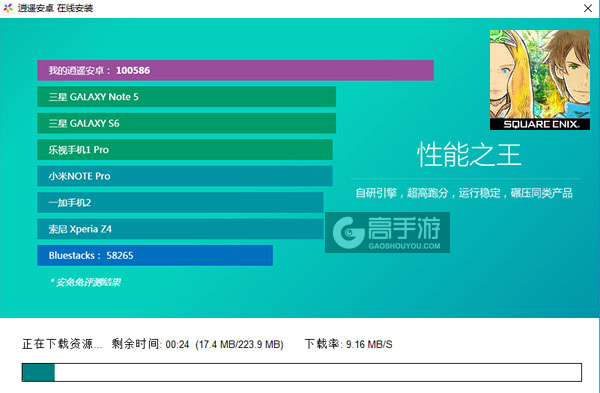Select the 索尼 Xperia Z4 bar

coord(180,229)
